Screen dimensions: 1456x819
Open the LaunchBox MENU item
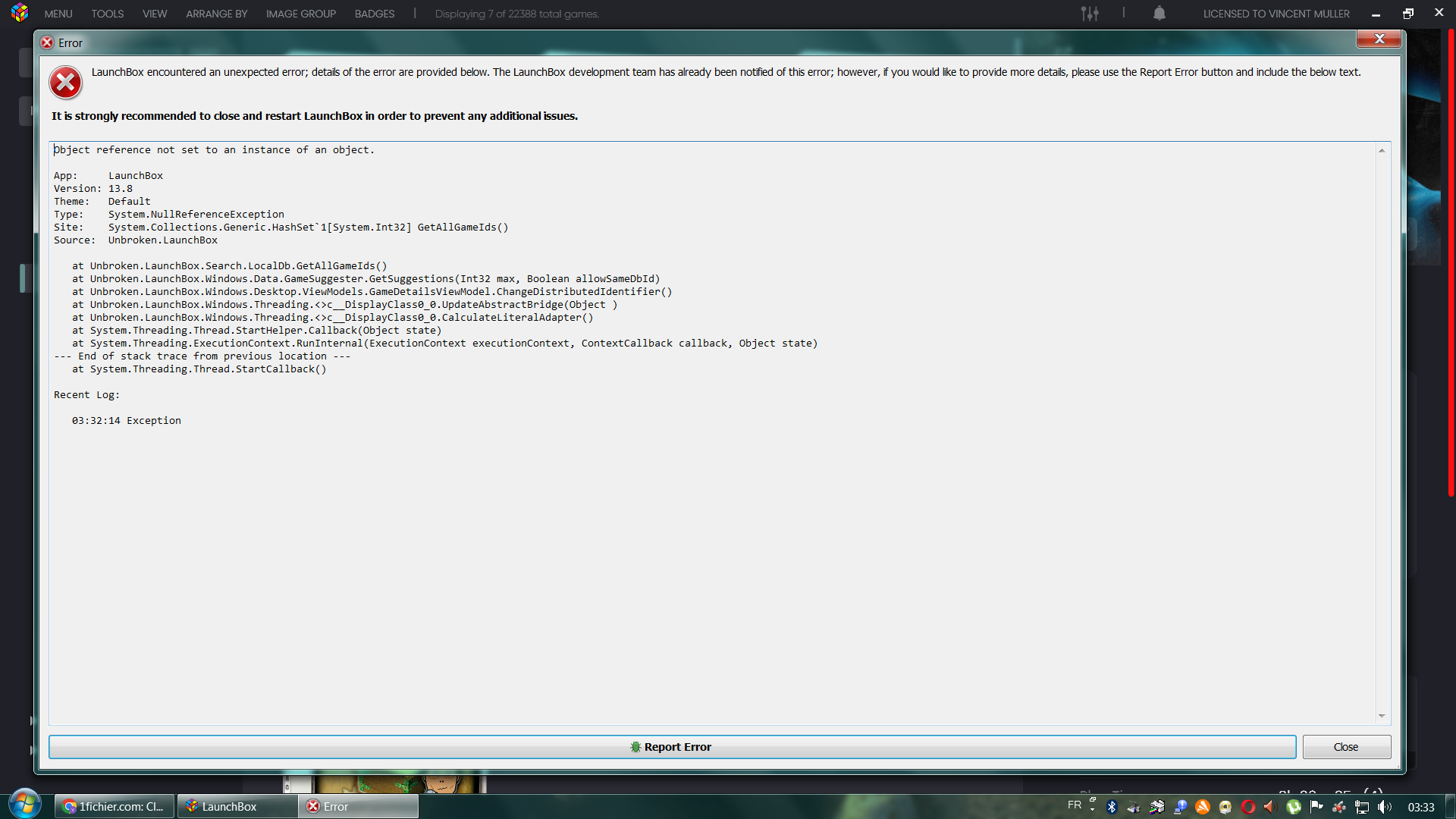[x=58, y=14]
